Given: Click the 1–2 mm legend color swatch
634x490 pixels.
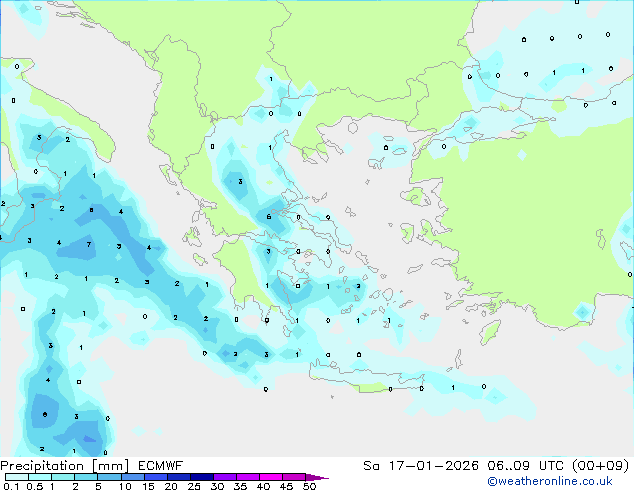Looking at the screenshot, I should click(63, 477).
